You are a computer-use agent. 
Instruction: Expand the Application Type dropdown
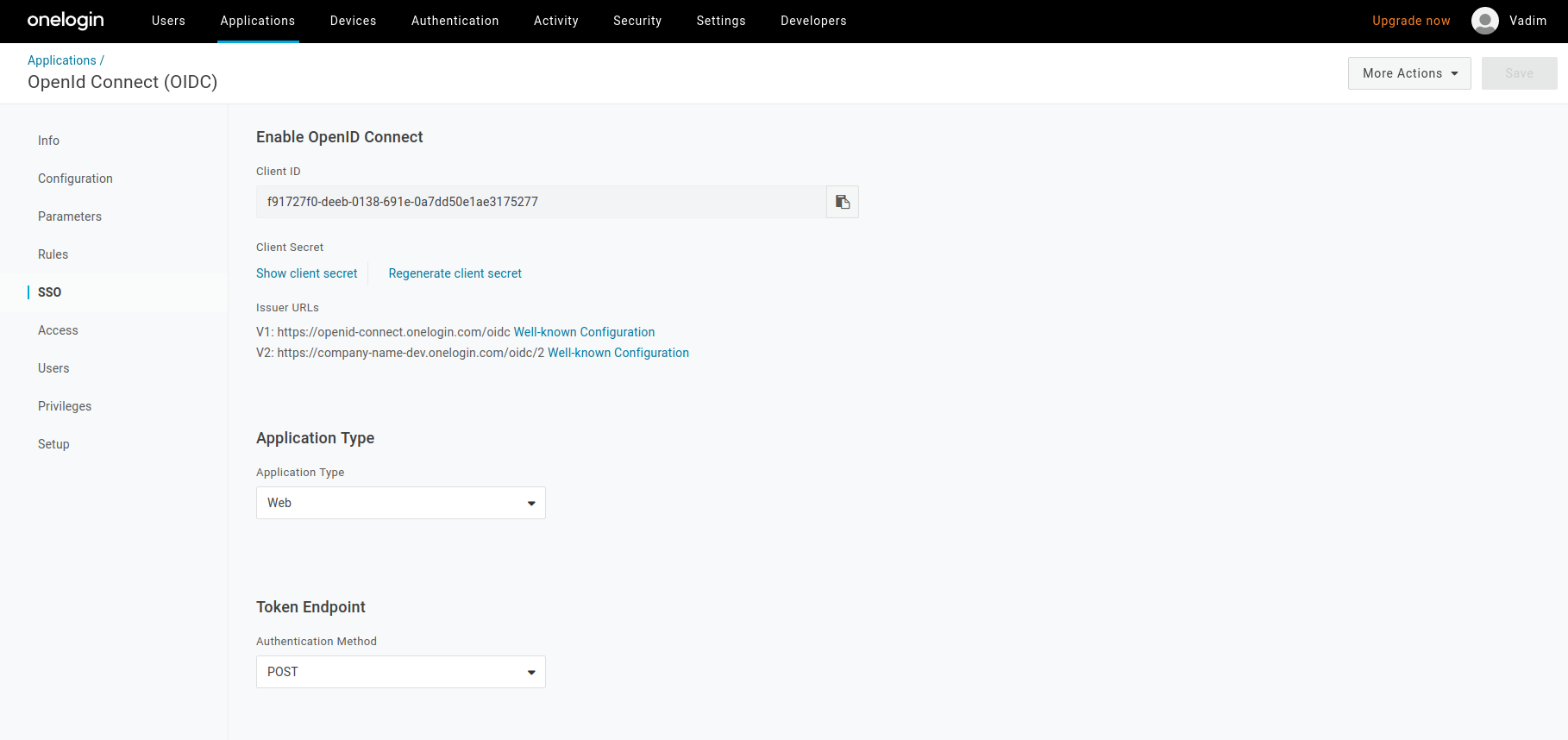tap(400, 503)
